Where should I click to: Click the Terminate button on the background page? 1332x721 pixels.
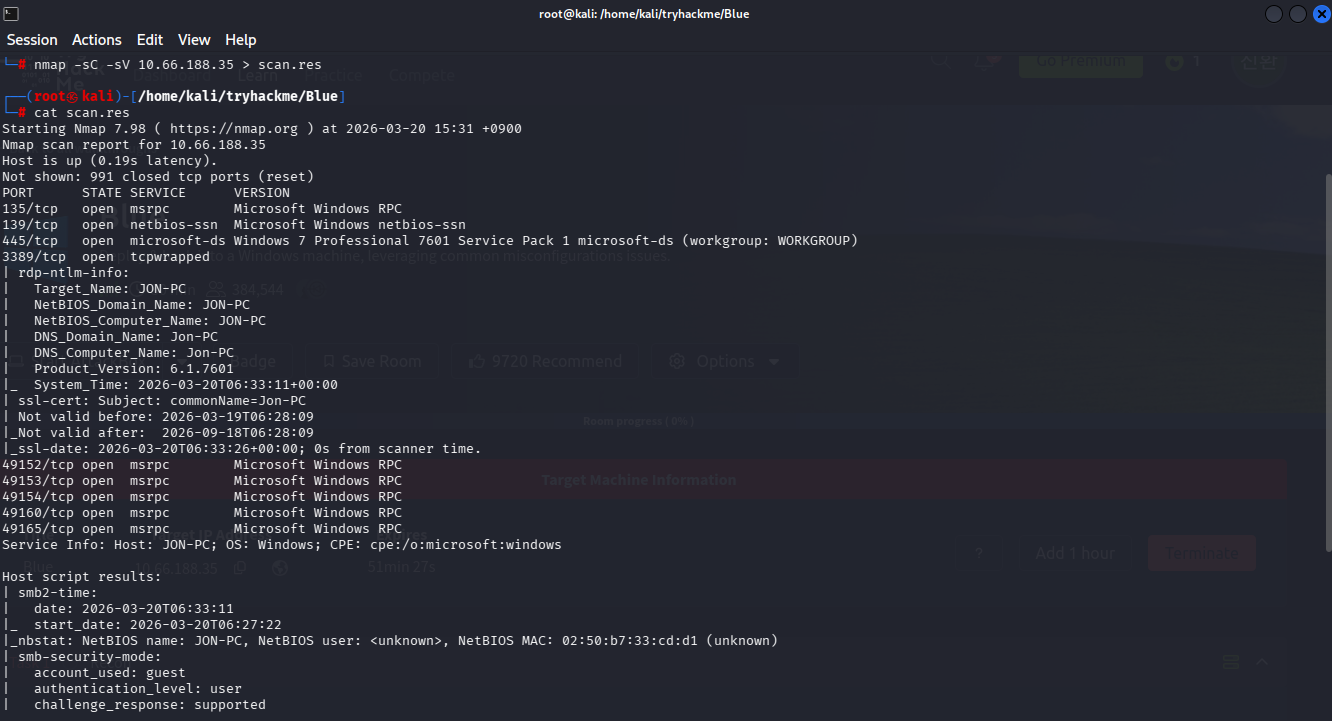1201,553
